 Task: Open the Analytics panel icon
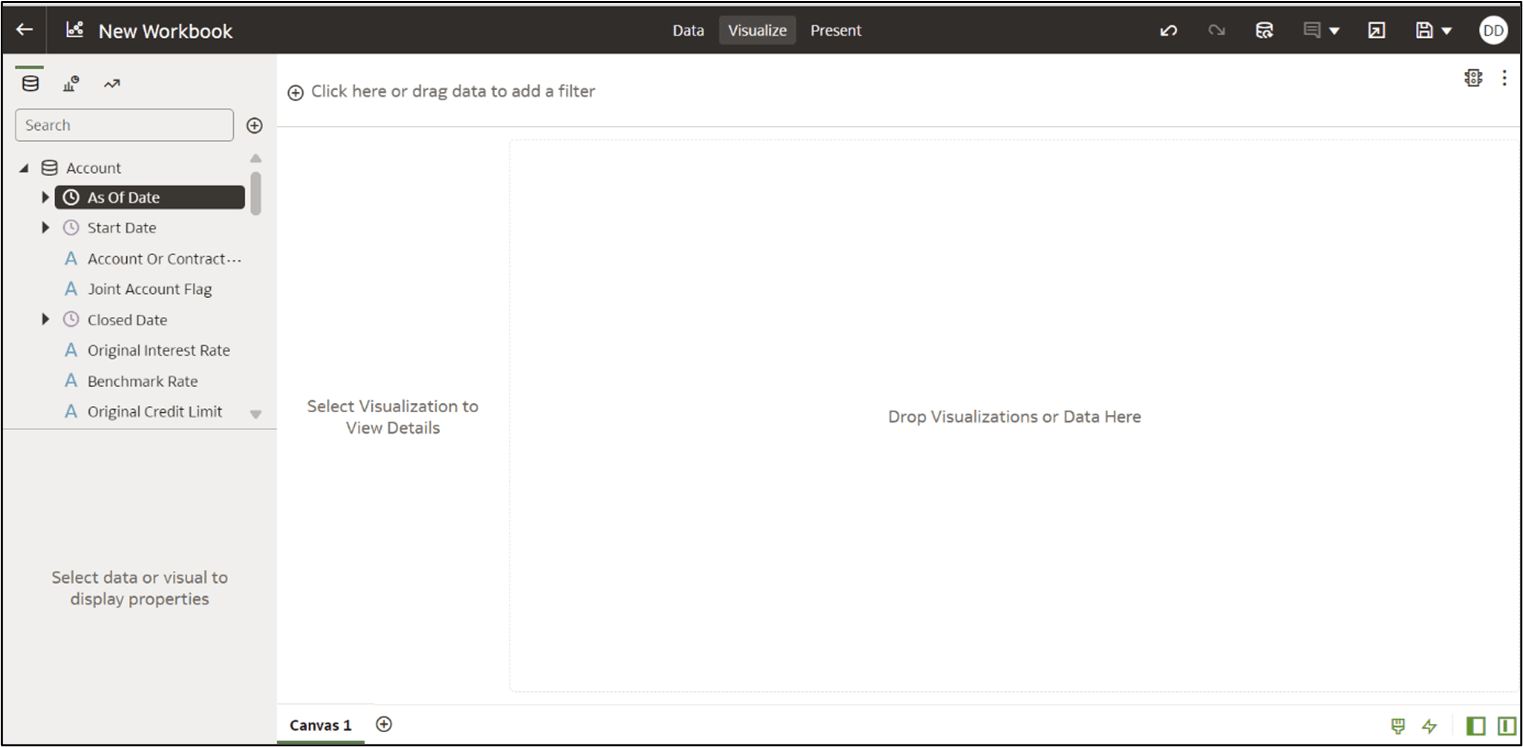[112, 83]
